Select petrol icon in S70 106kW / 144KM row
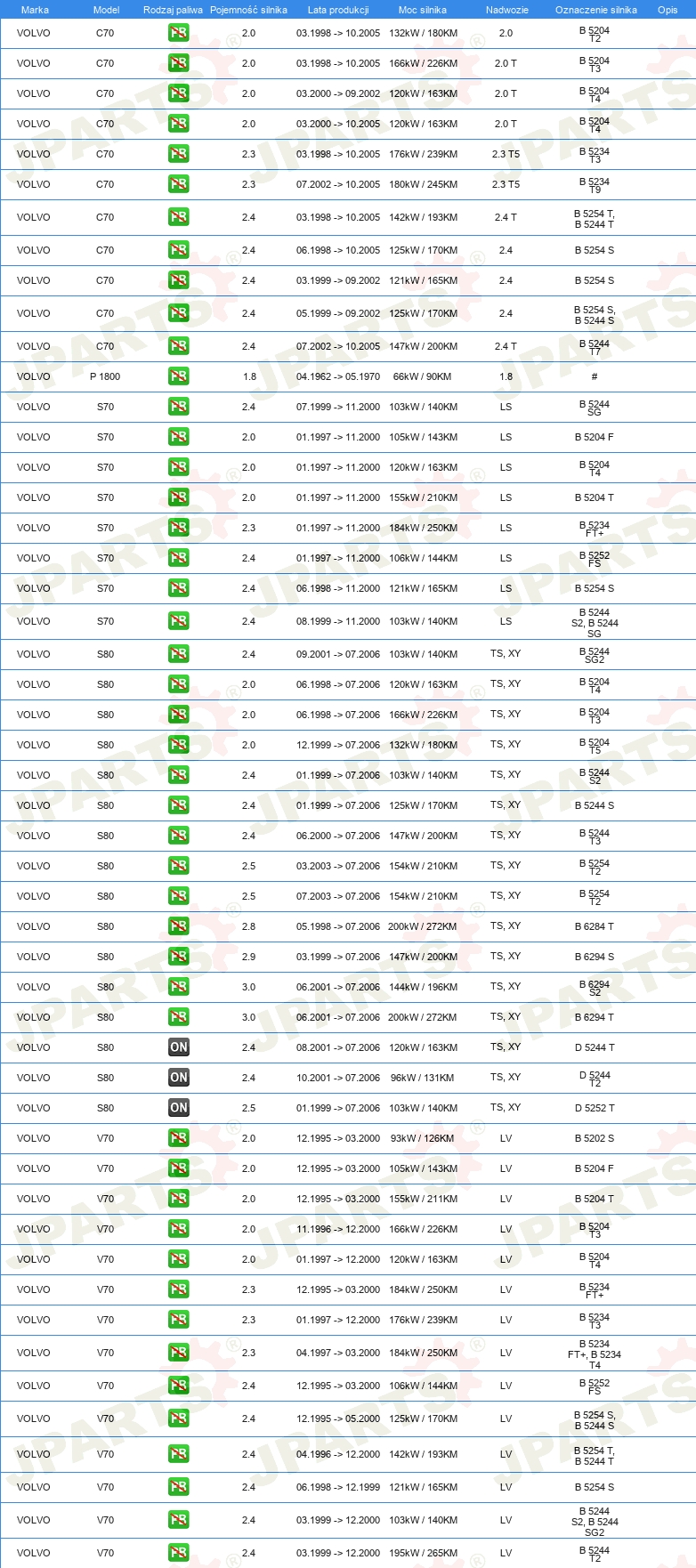Viewport: 696px width, 1568px height. click(x=179, y=558)
